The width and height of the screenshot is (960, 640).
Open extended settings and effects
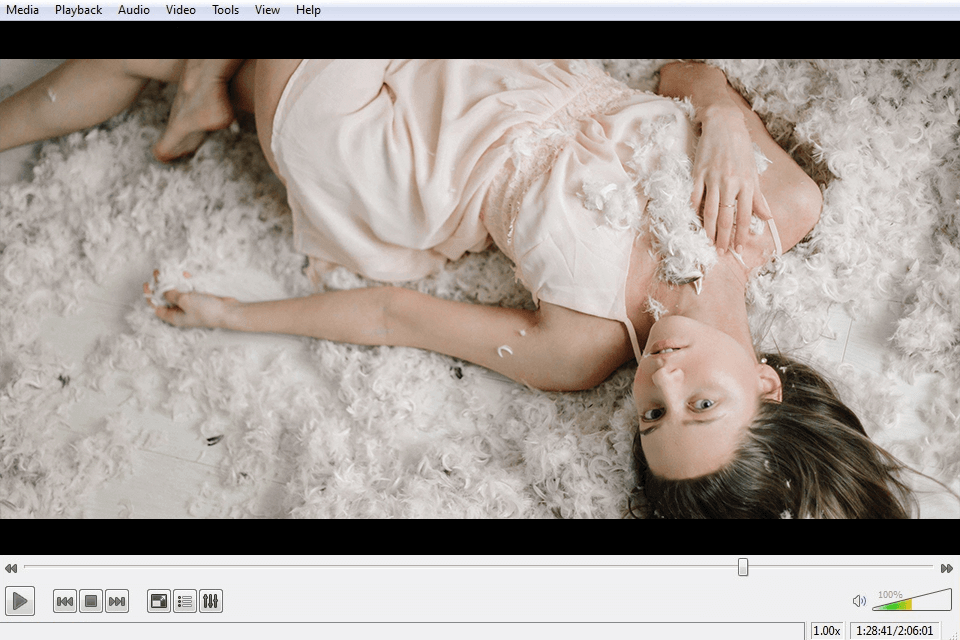[211, 601]
